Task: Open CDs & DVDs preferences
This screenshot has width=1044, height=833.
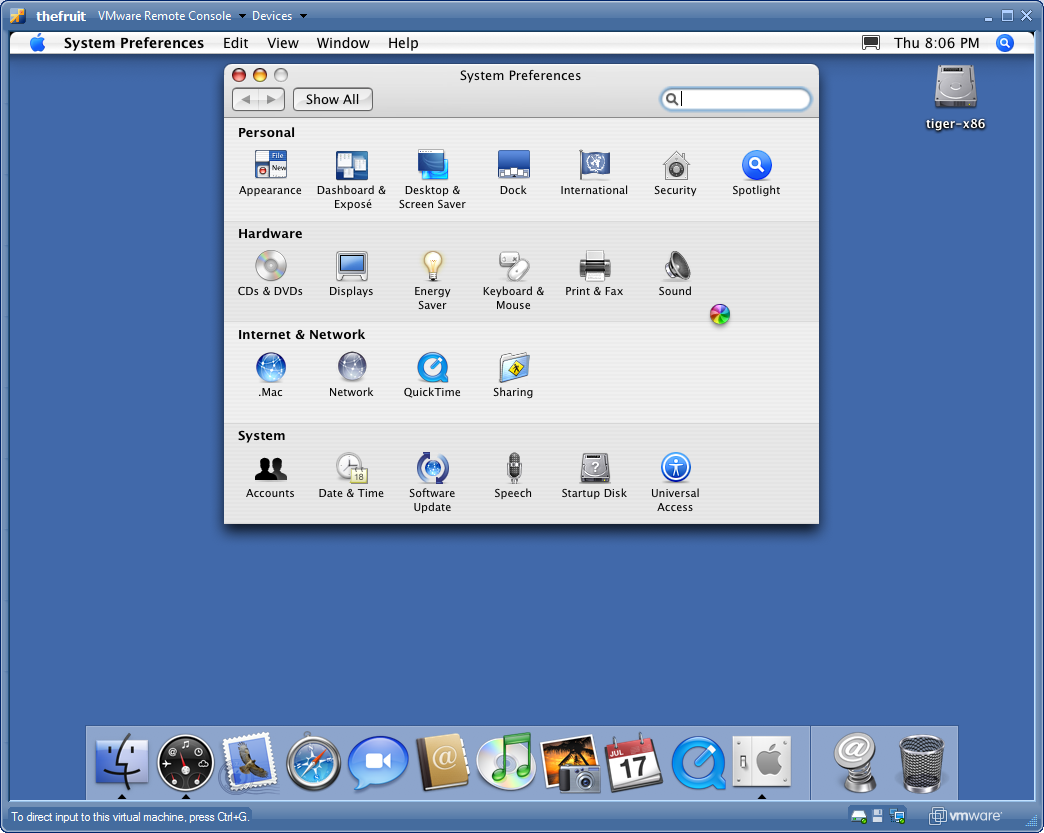Action: click(x=270, y=274)
